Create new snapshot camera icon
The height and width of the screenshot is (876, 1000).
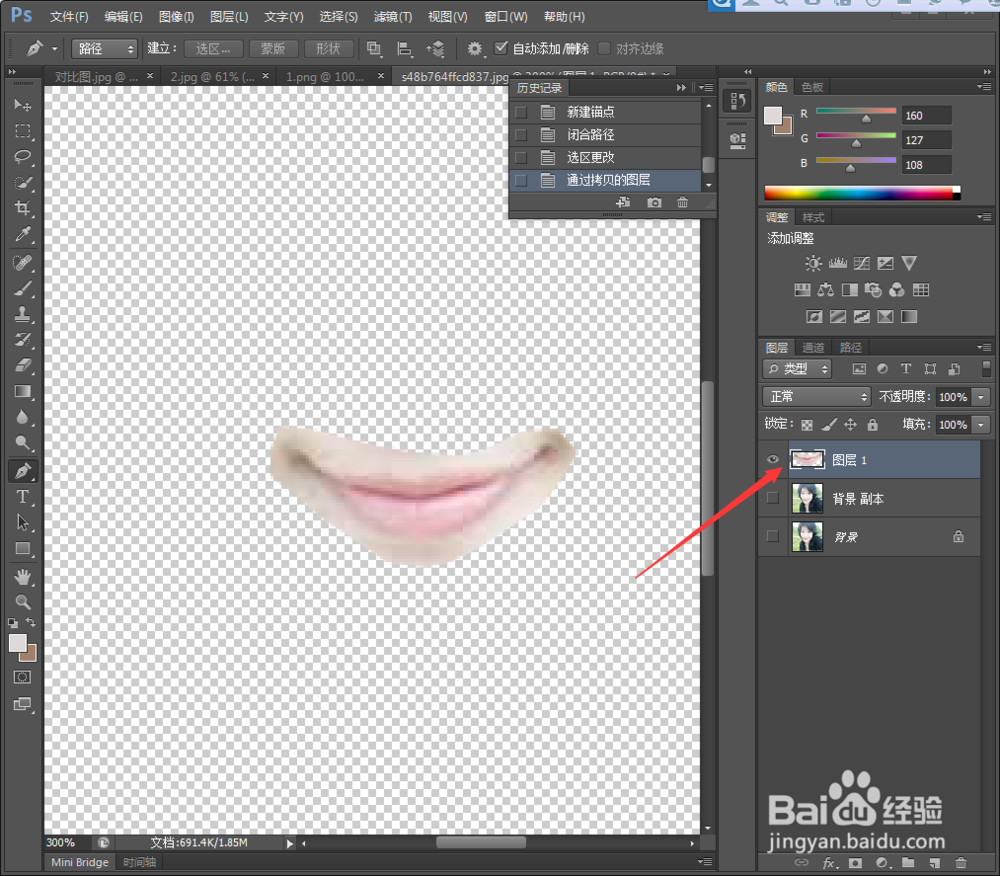click(x=654, y=202)
